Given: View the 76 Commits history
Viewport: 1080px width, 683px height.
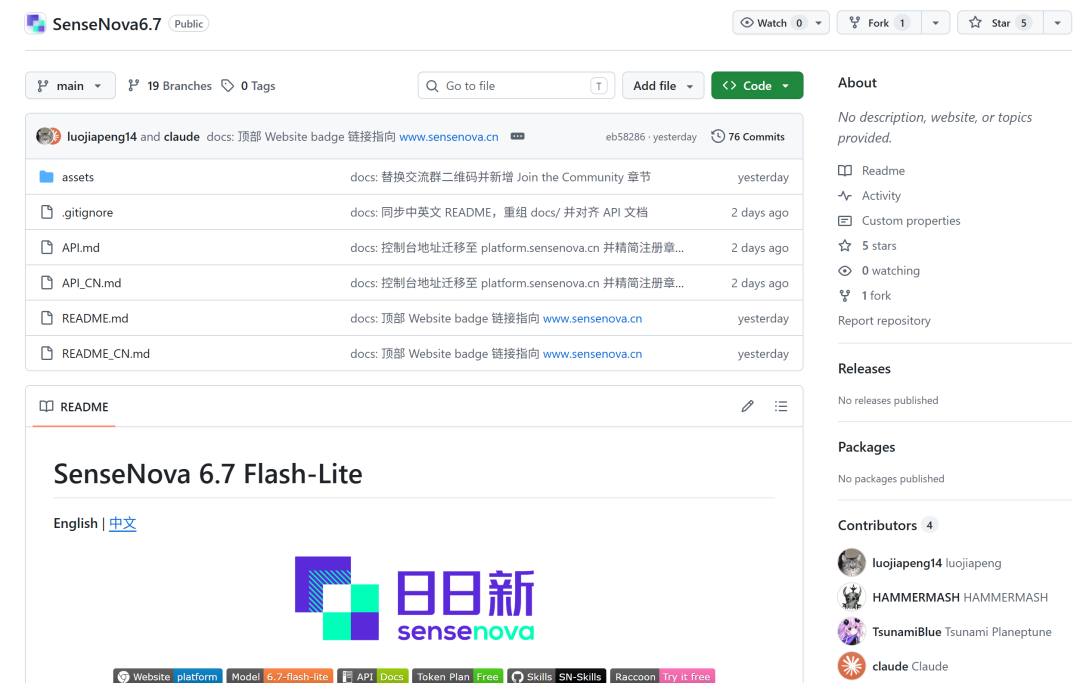Looking at the screenshot, I should tap(748, 136).
